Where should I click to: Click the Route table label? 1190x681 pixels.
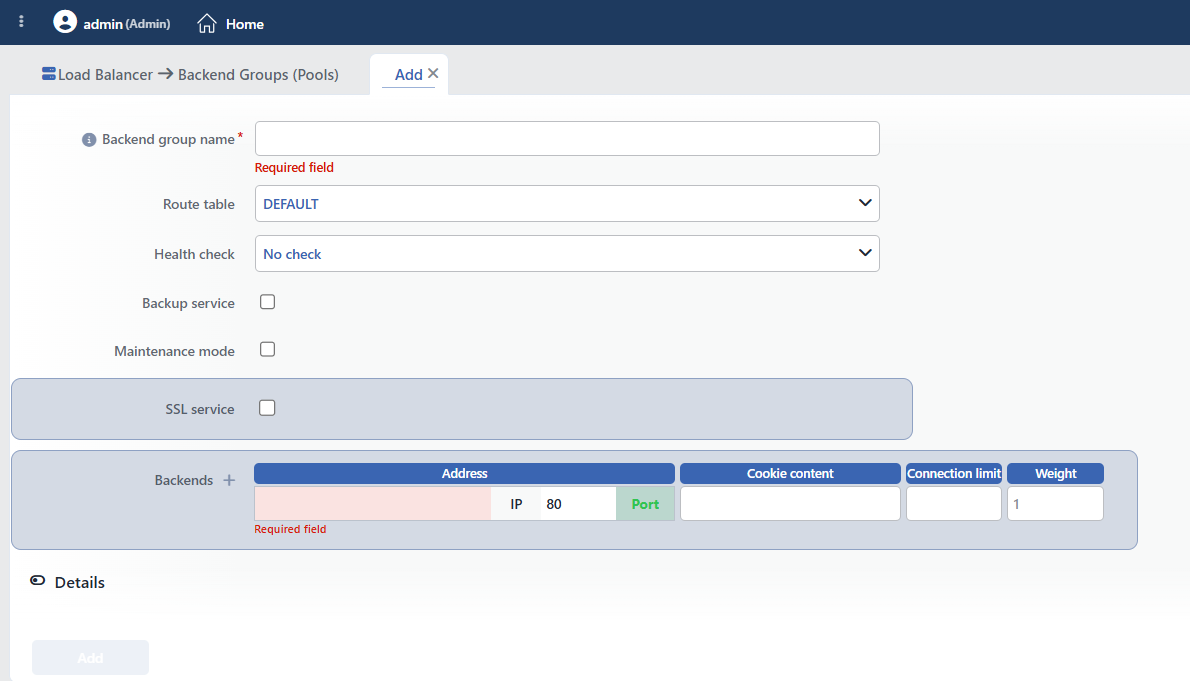[199, 204]
